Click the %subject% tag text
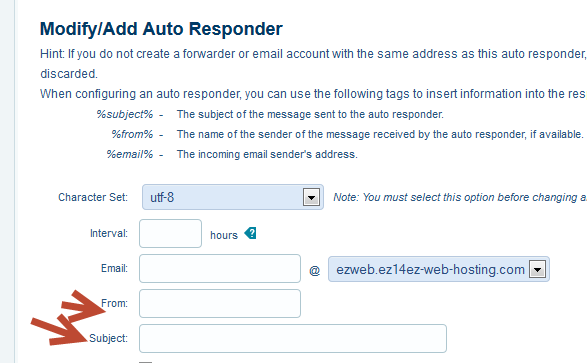The width and height of the screenshot is (587, 363). (x=125, y=114)
